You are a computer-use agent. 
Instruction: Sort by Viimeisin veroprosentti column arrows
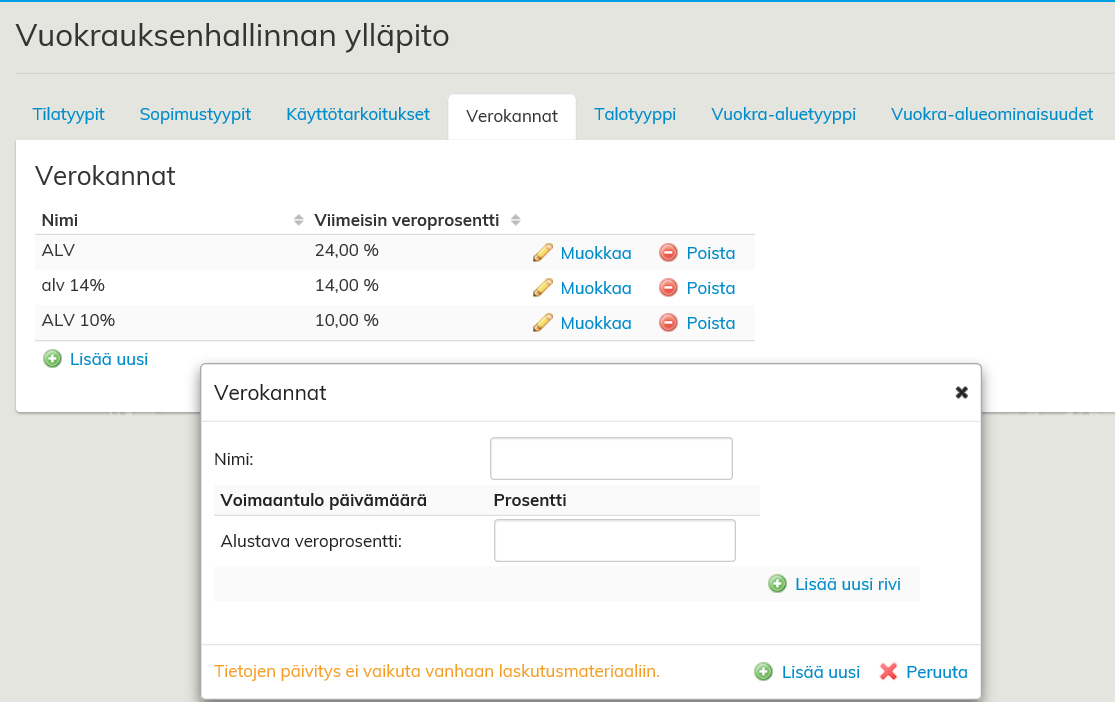[516, 220]
